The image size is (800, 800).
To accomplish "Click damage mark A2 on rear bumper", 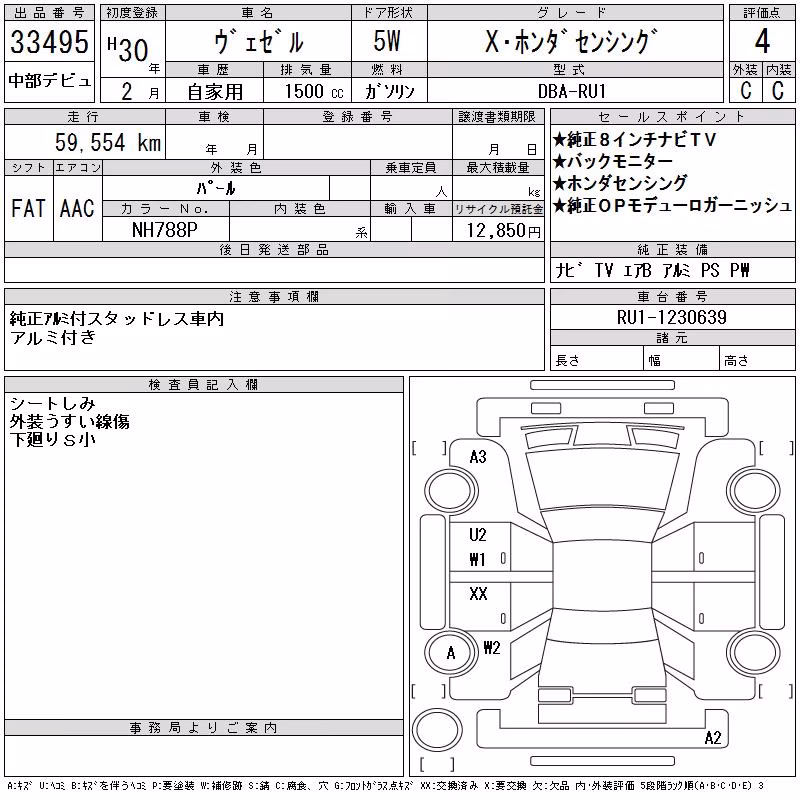I will coord(713,738).
